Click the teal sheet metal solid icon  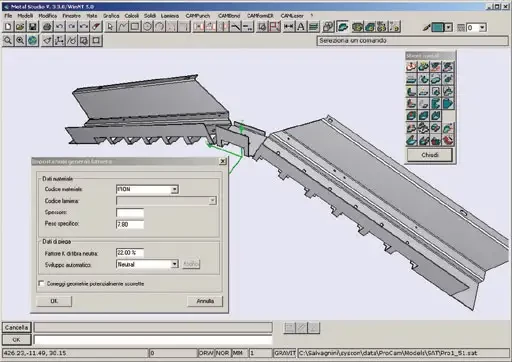(x=342, y=27)
